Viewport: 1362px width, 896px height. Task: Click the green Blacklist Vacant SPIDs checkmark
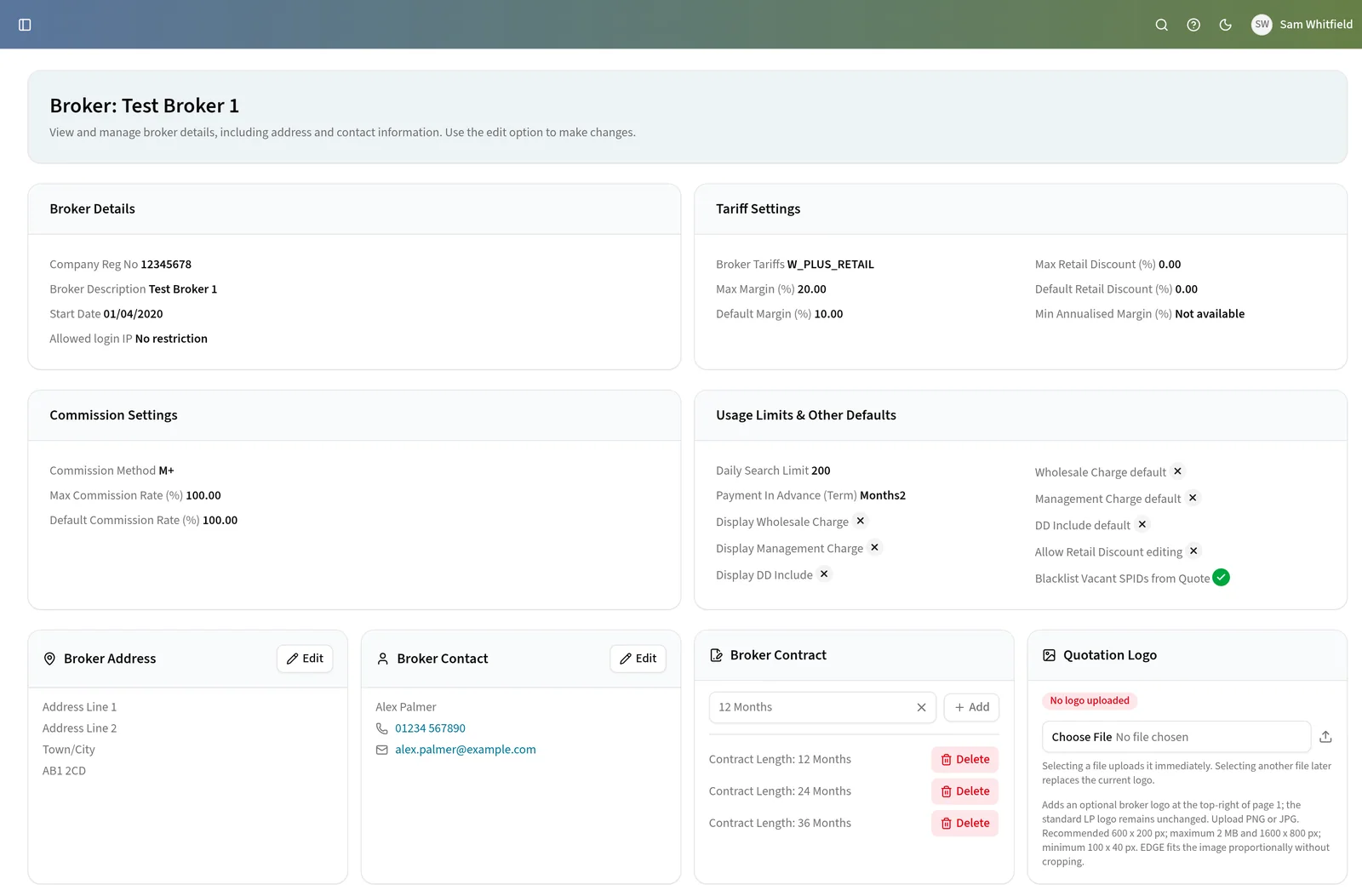tap(1221, 577)
